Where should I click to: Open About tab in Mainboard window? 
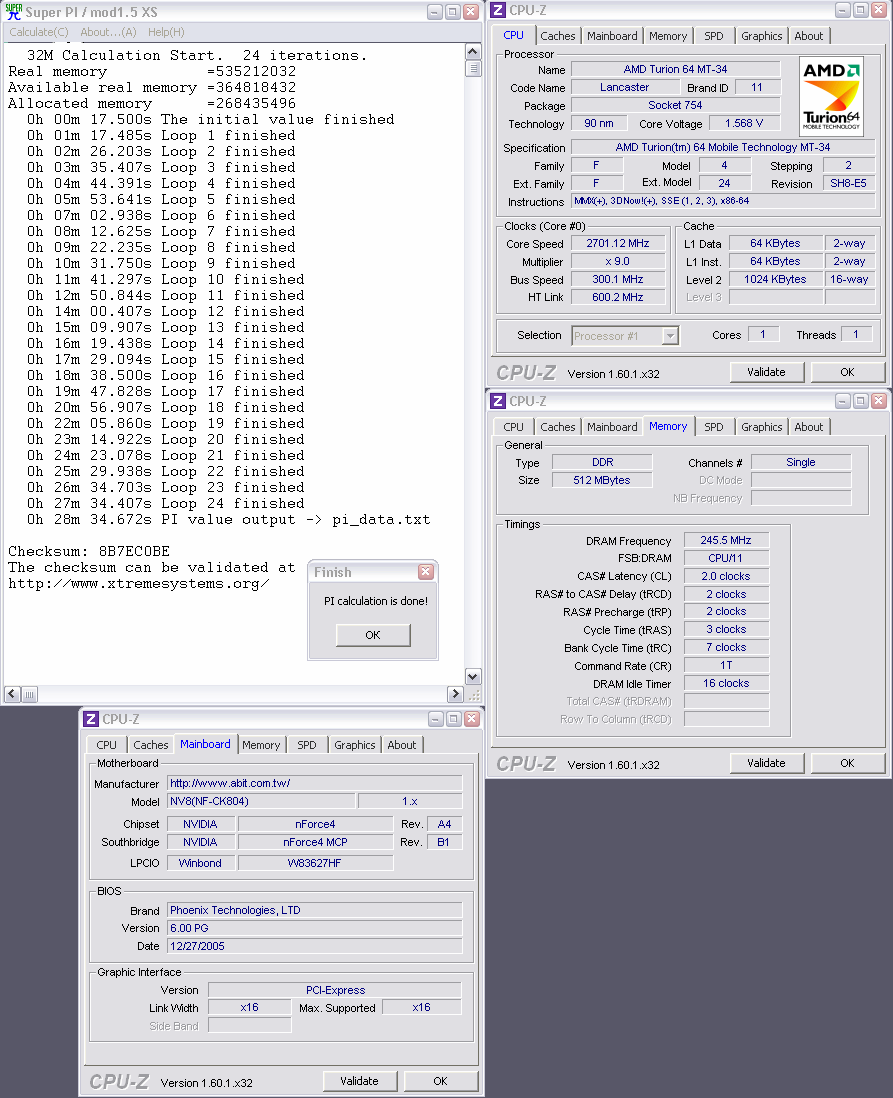point(401,745)
